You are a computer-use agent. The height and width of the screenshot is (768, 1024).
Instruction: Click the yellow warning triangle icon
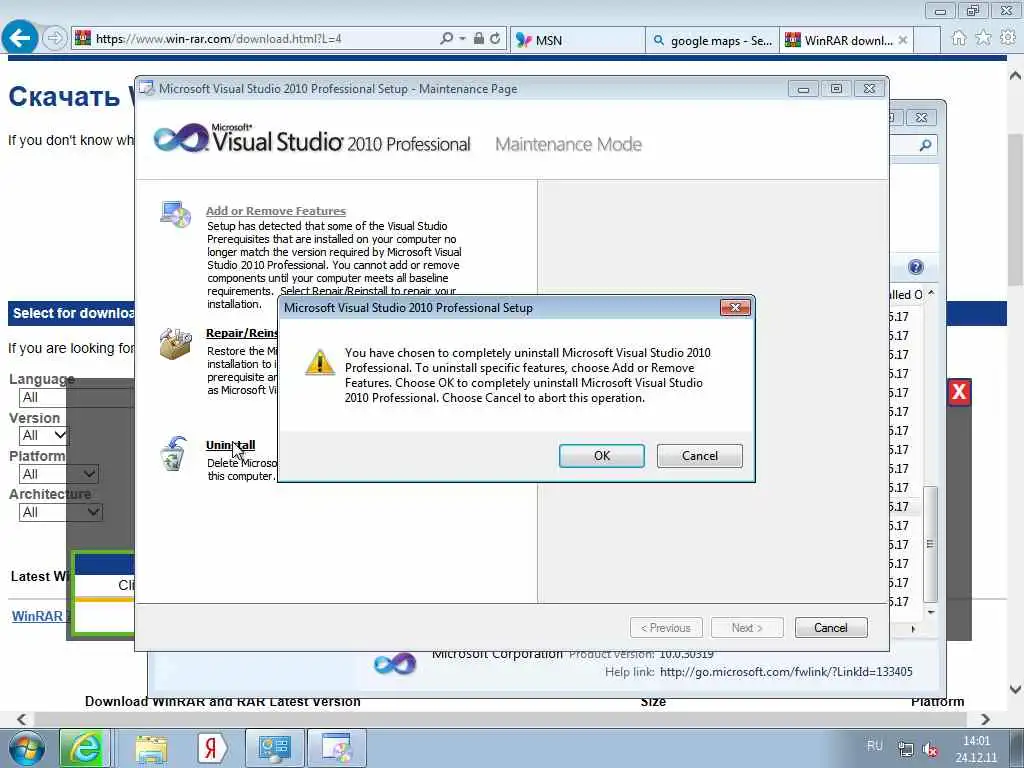[320, 362]
